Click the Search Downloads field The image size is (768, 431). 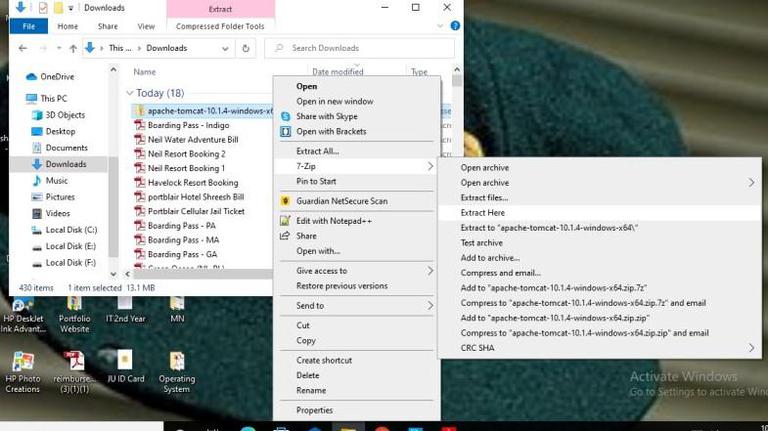point(360,48)
